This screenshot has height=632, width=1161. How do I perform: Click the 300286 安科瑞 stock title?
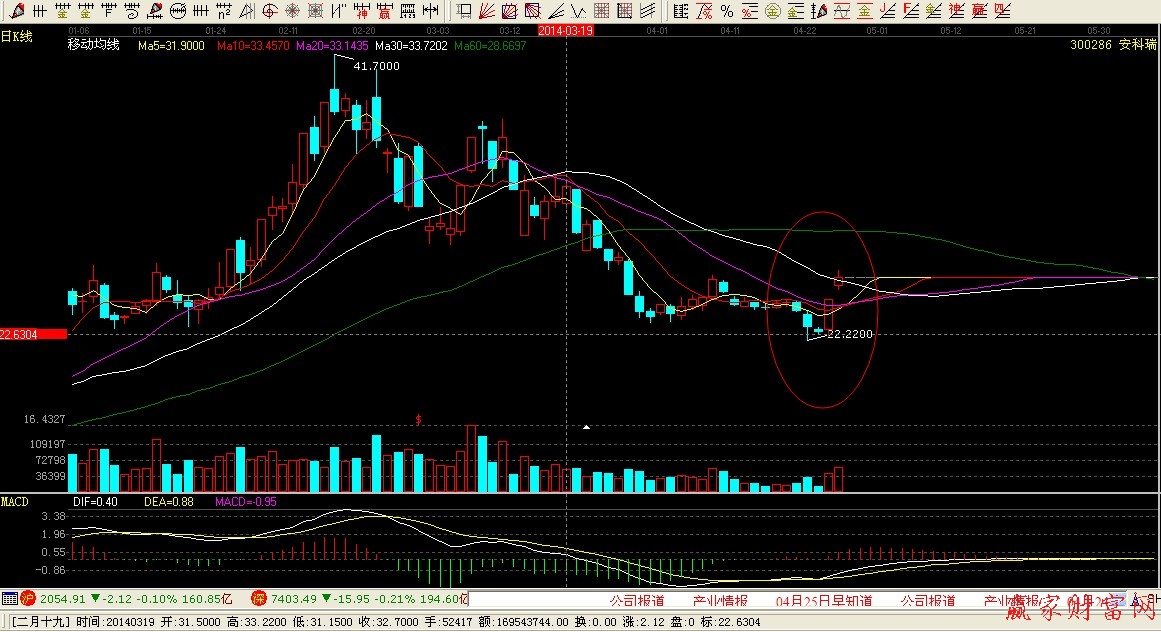pos(1112,45)
